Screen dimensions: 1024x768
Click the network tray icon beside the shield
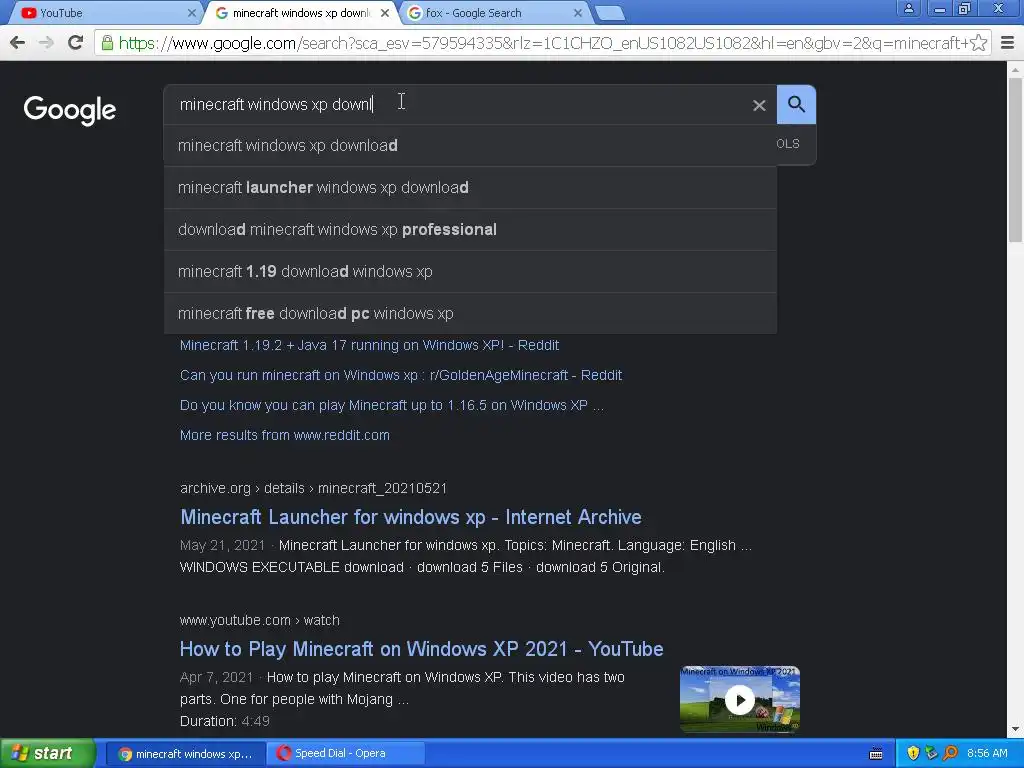click(x=932, y=753)
